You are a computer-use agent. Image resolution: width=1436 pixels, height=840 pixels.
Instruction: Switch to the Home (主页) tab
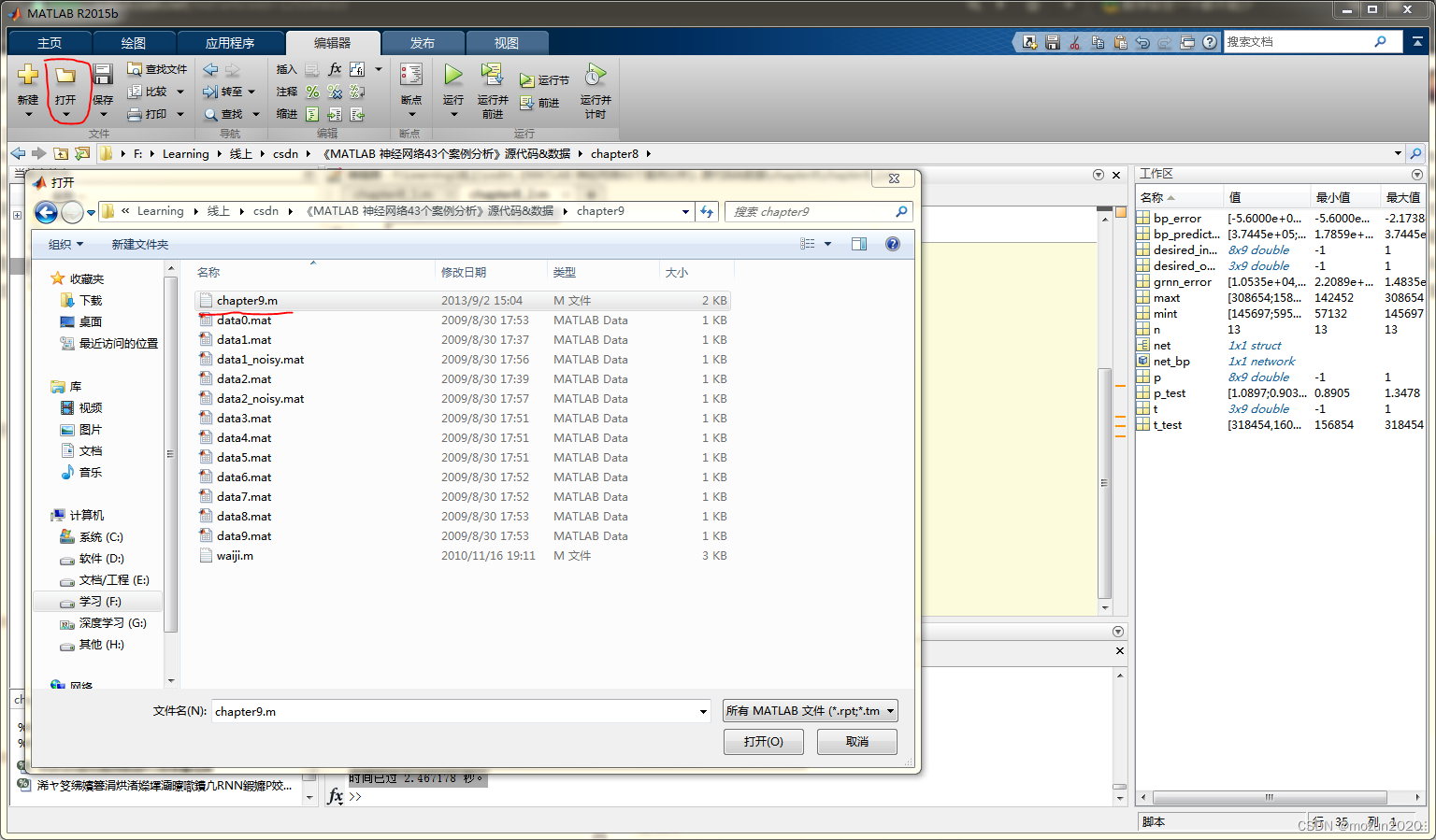click(50, 43)
